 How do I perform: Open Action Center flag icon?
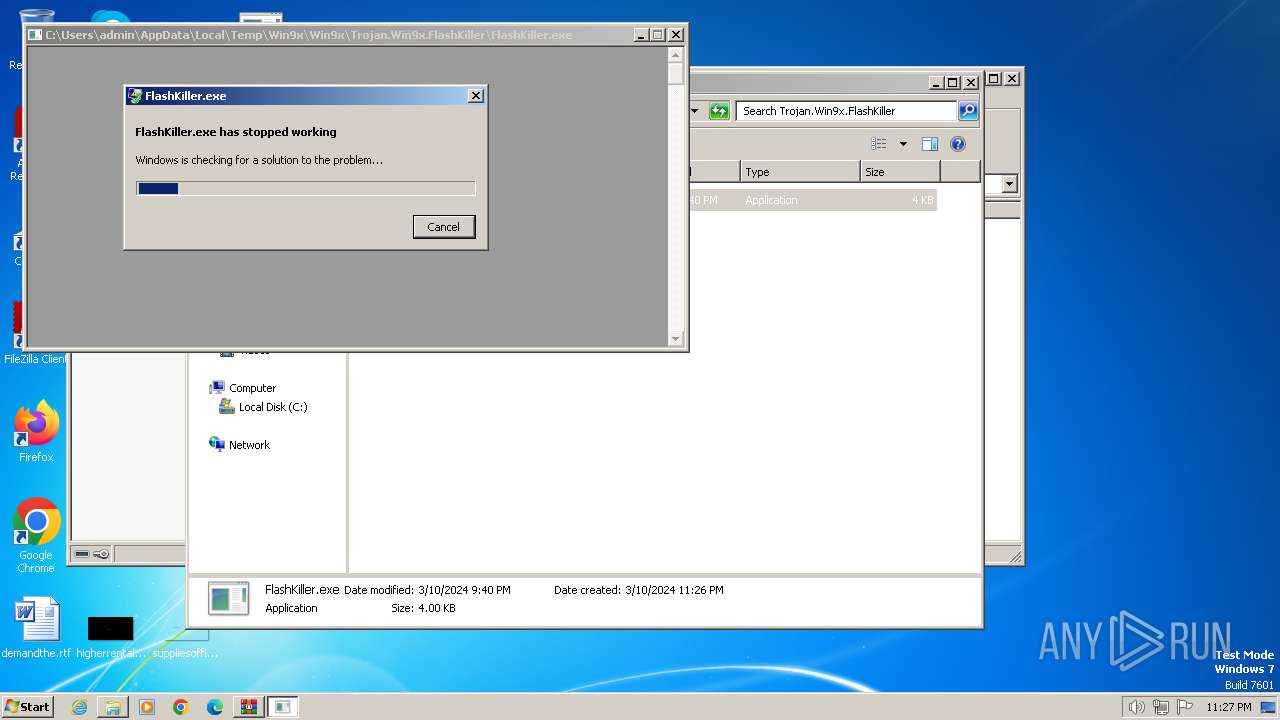coord(1185,707)
